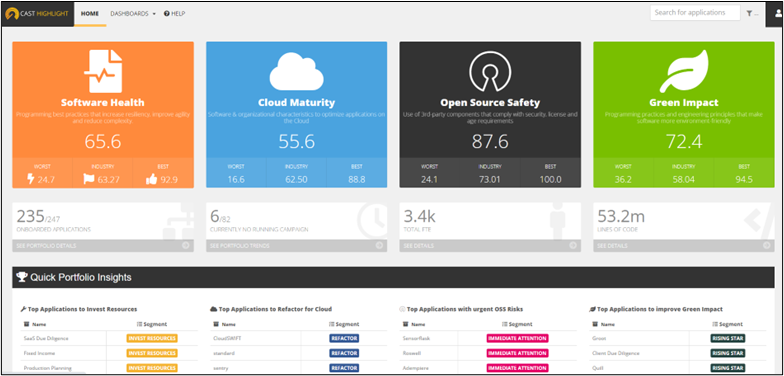Image resolution: width=784 pixels, height=376 pixels.
Task: Click See Details under Lines of Code
Action: [684, 246]
